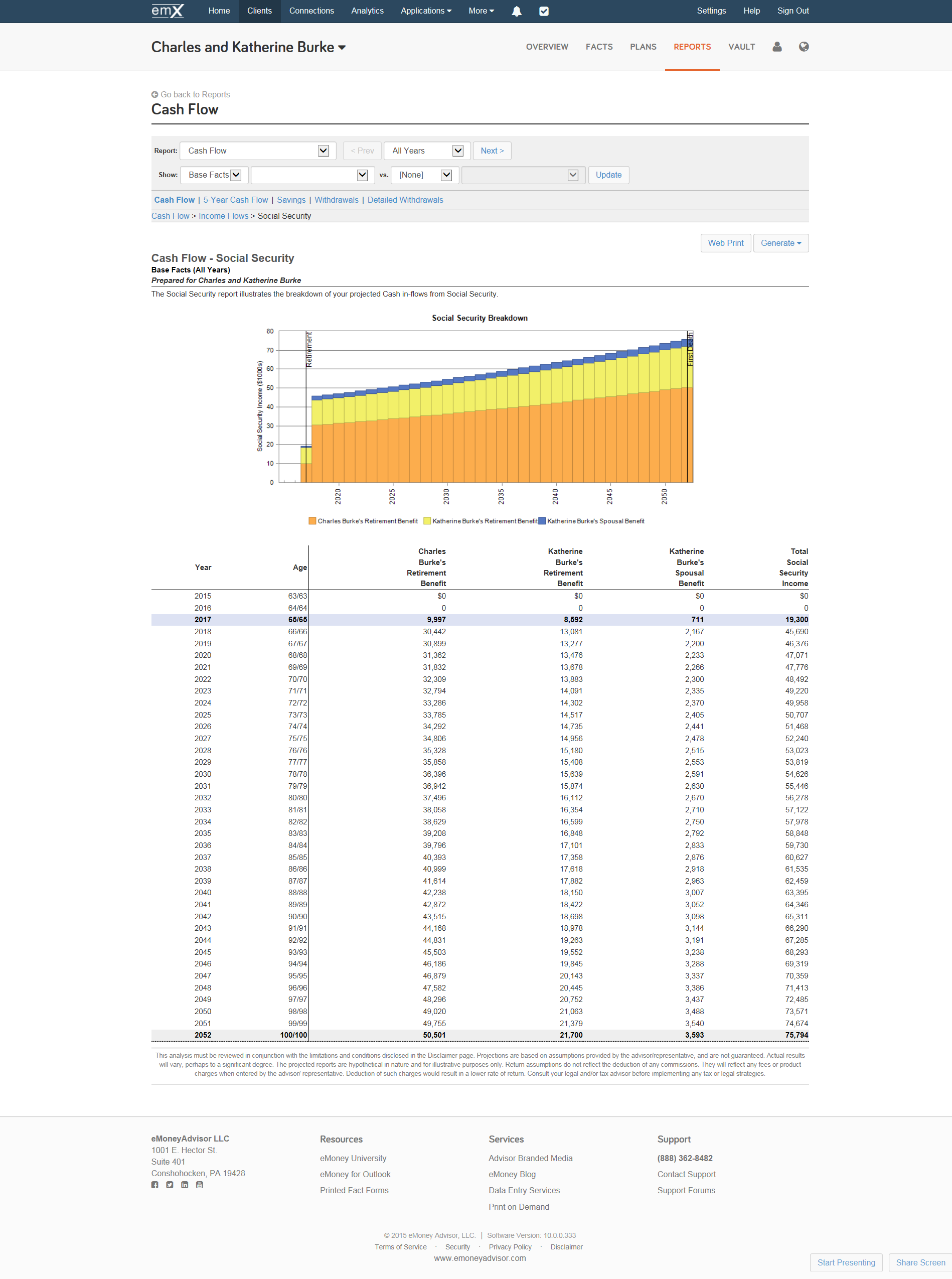Screen dimensions: 952x1279
Task: Open the Base Facts dropdown
Action: pos(214,175)
